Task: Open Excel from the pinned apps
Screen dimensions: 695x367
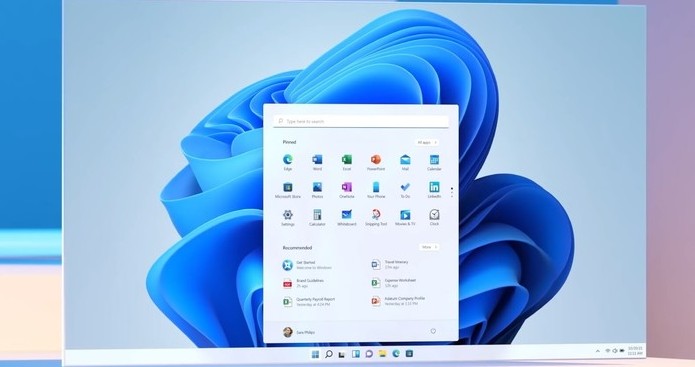Action: [x=347, y=162]
